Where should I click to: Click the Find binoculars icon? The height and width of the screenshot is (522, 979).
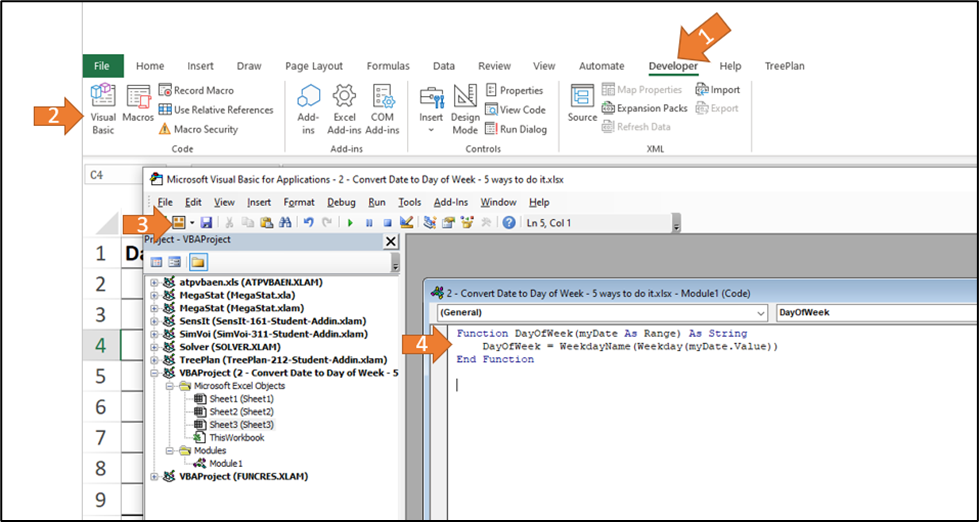coord(285,222)
